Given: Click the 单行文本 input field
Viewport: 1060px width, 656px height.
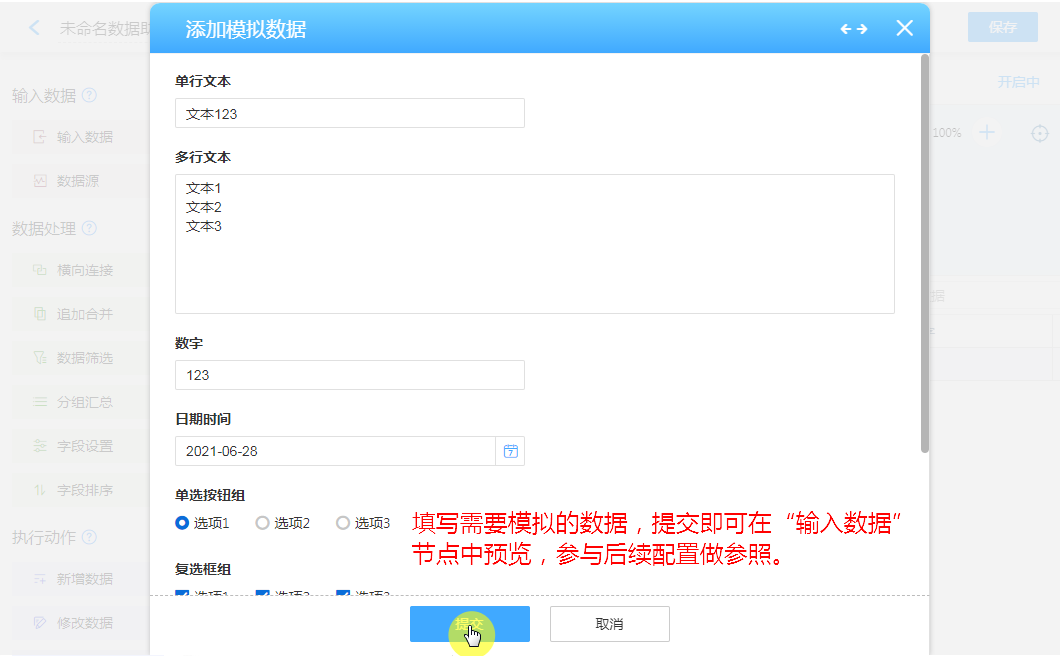Looking at the screenshot, I should coord(349,114).
